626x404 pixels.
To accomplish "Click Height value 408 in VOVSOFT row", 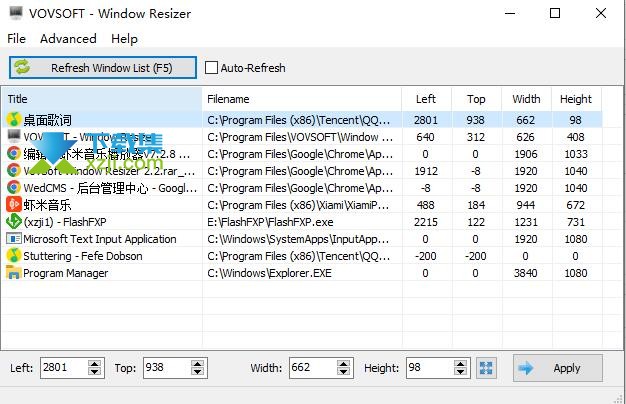I will tap(576, 137).
